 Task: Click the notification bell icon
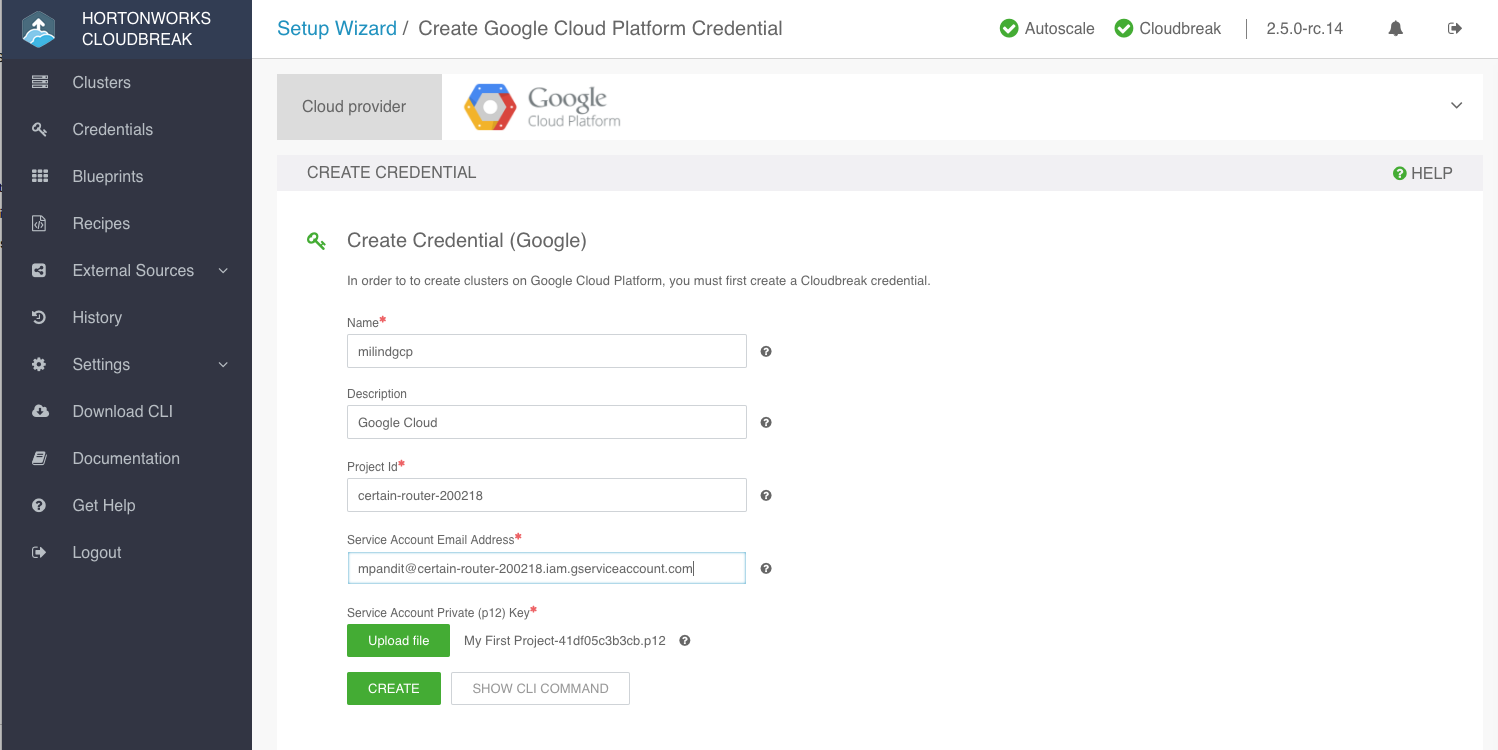[1396, 28]
